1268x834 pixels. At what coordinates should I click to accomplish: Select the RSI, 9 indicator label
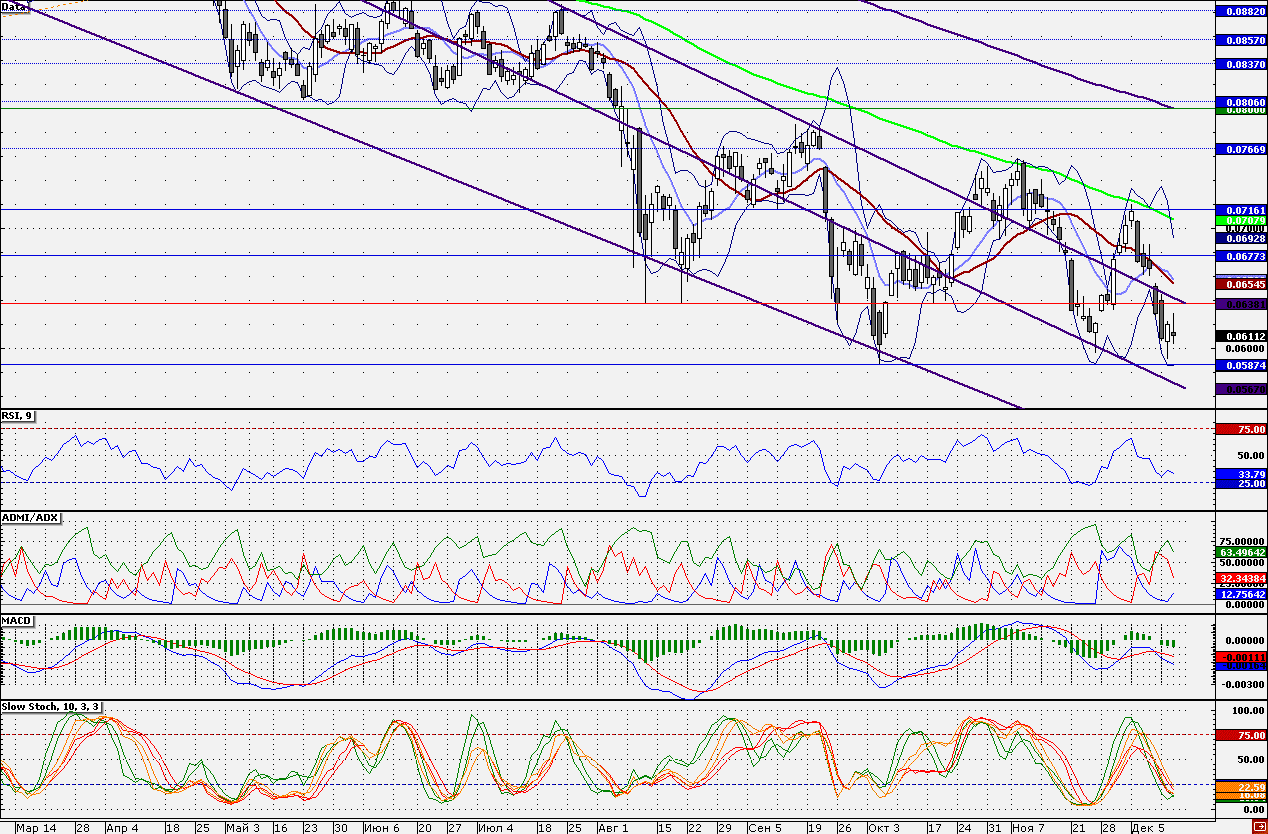[x=17, y=415]
